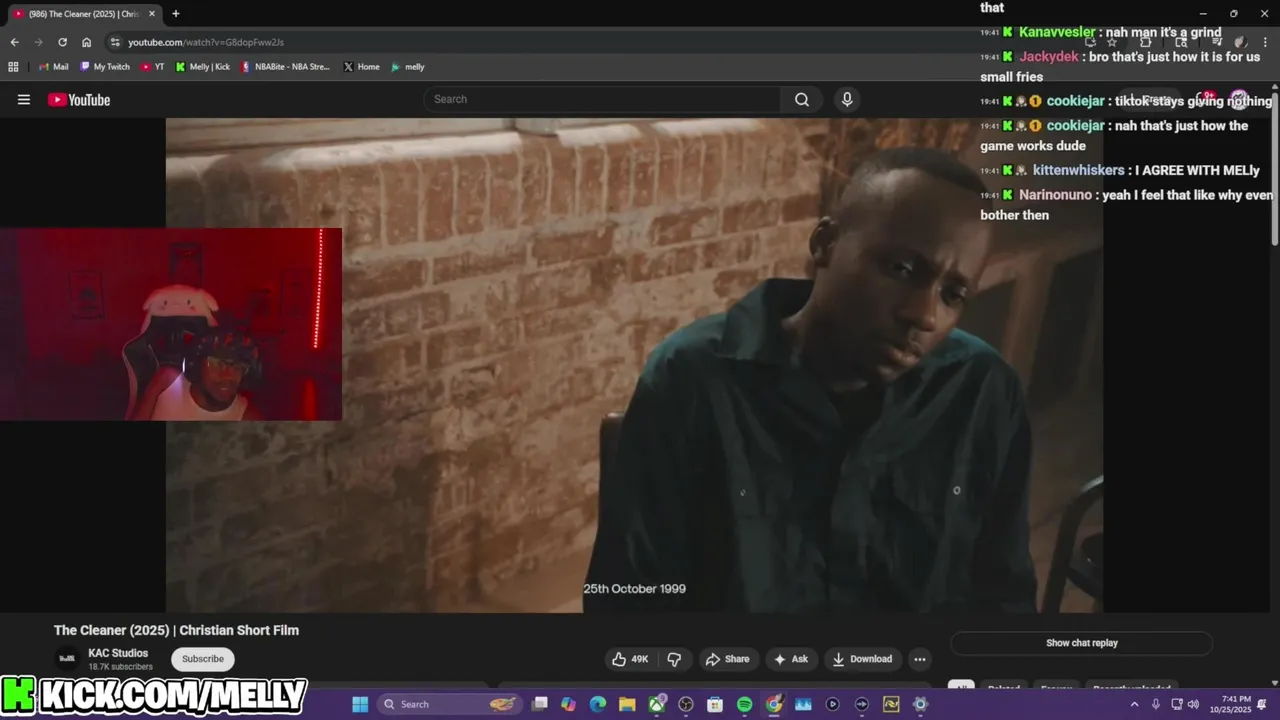Open KAC Studios channel name link

118,653
